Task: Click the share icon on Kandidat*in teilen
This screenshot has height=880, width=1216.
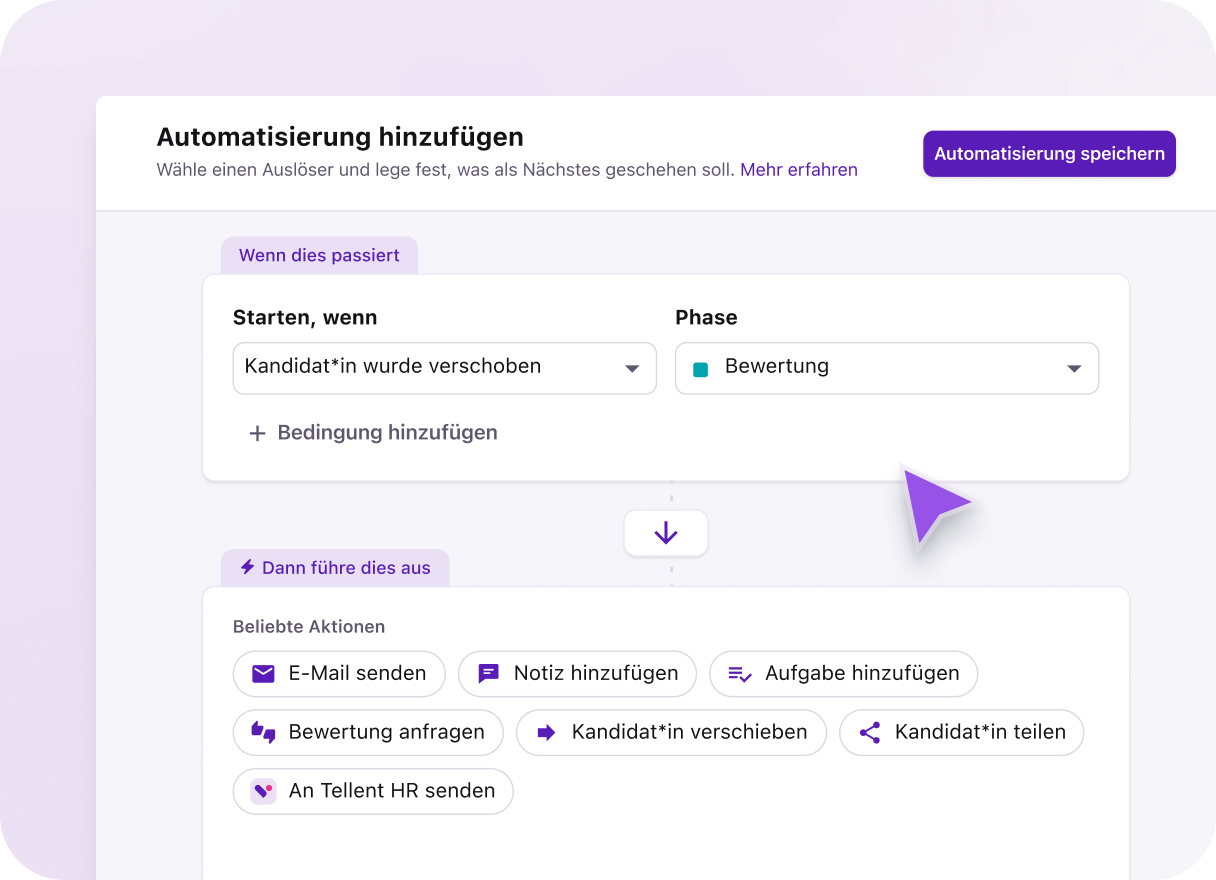Action: (870, 732)
